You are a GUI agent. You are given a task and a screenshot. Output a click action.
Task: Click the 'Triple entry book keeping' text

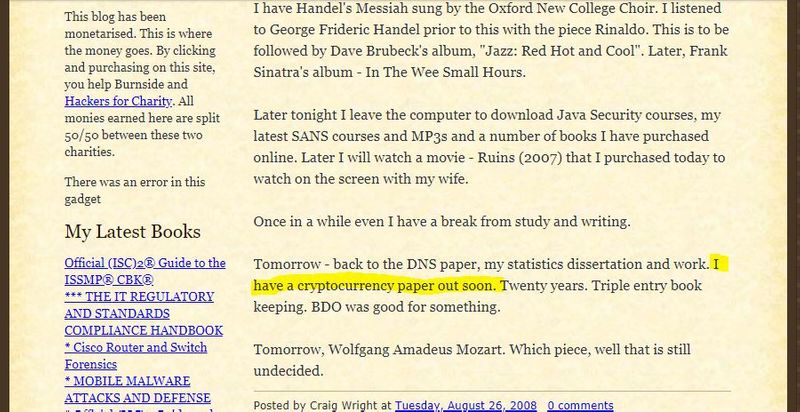[642, 286]
